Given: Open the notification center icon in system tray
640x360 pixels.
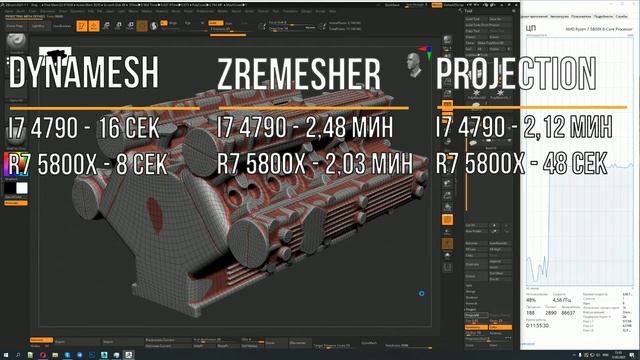Looking at the screenshot, I should (632, 355).
